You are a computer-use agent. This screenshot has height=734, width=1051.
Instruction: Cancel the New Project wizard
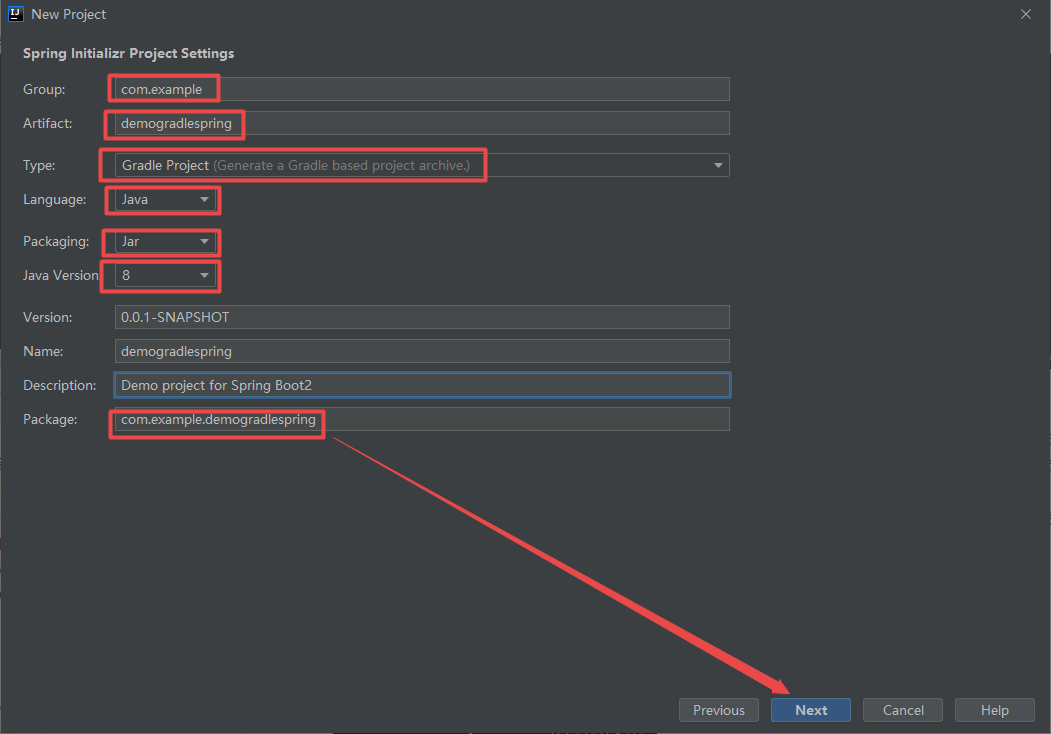(x=902, y=710)
